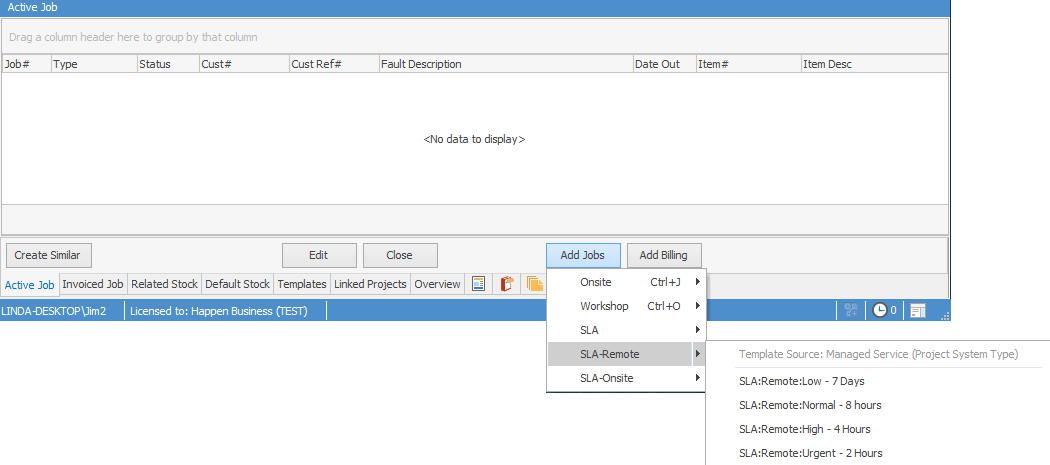Image resolution: width=1050 pixels, height=465 pixels.
Task: Choose Onsite from the Add Jobs menu
Action: tap(627, 282)
